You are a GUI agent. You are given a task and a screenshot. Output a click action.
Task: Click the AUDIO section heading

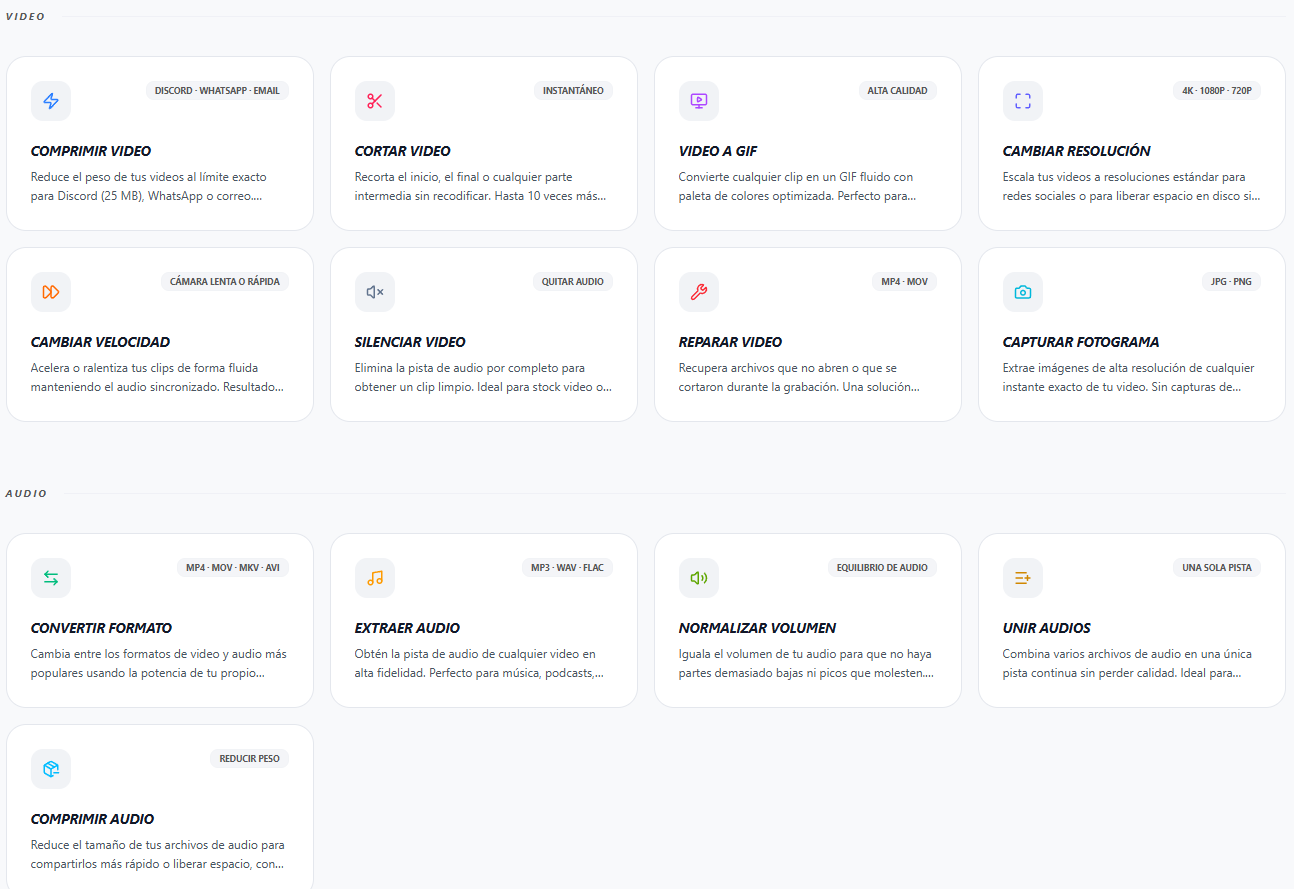coord(26,494)
